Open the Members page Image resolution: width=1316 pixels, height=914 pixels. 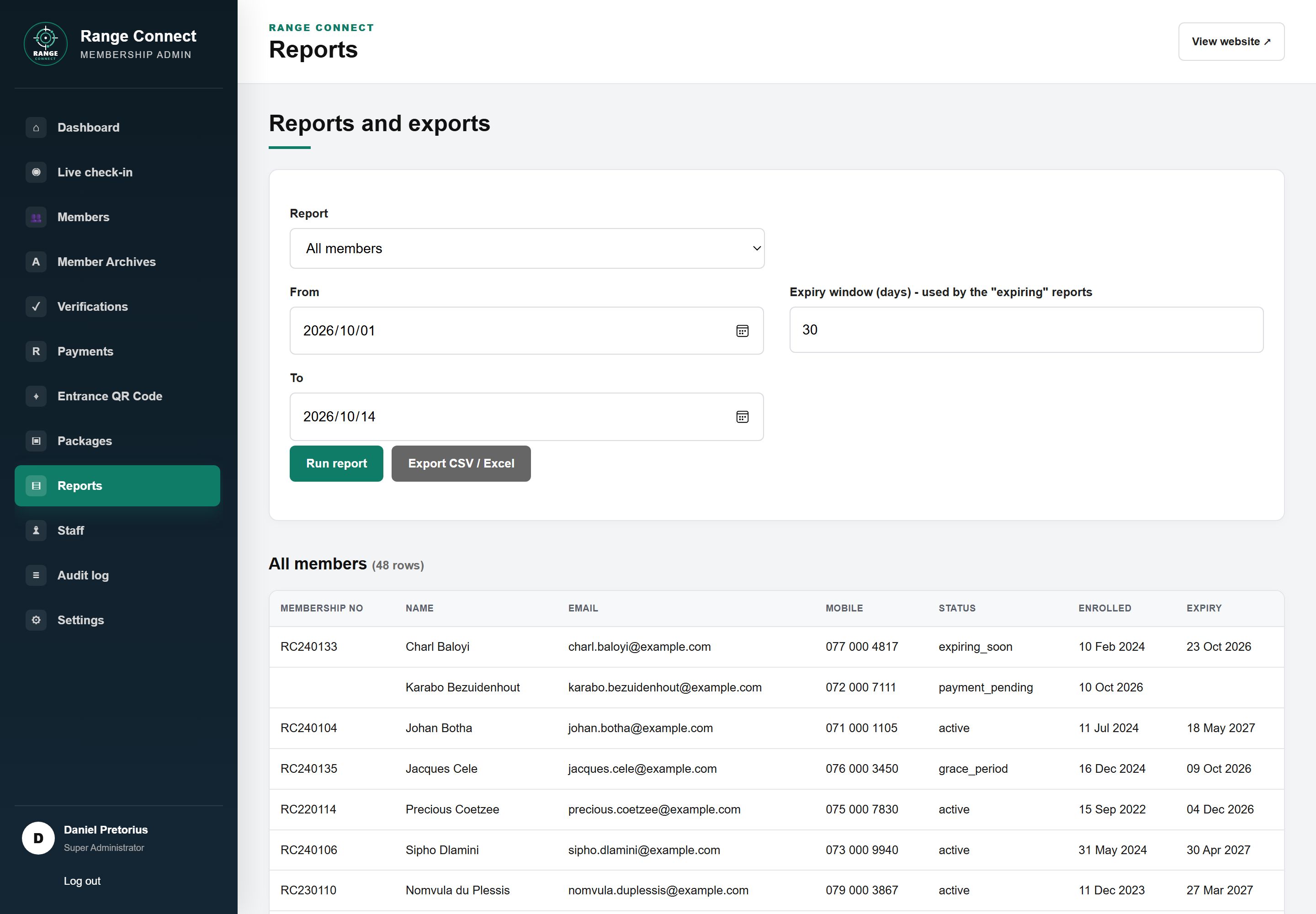click(x=117, y=217)
